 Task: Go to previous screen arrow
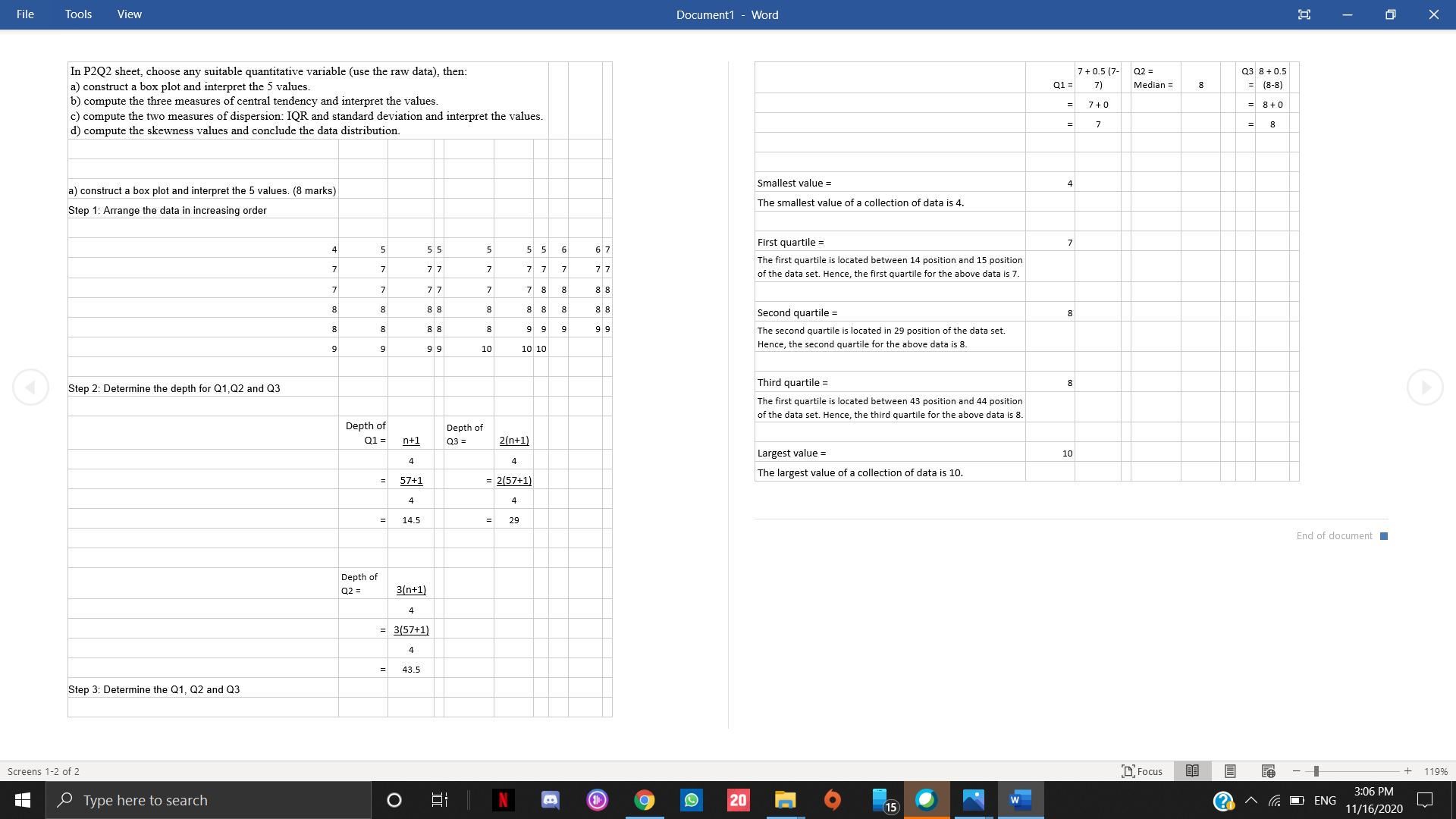click(31, 388)
